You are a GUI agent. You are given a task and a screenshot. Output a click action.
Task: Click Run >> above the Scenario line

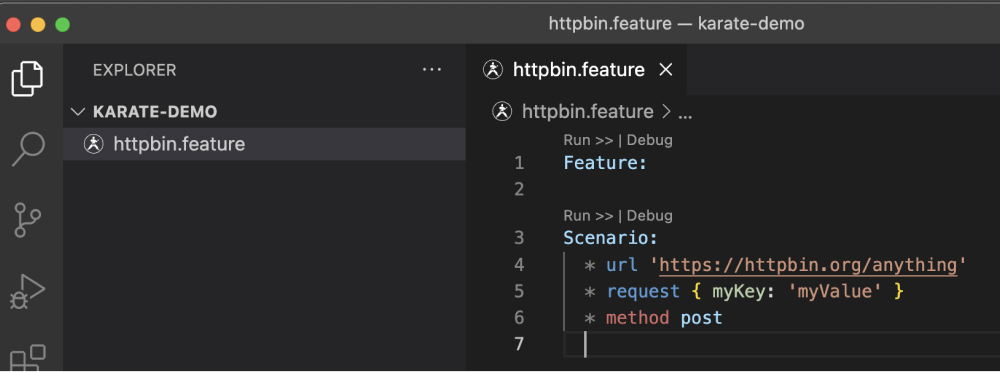coord(588,215)
